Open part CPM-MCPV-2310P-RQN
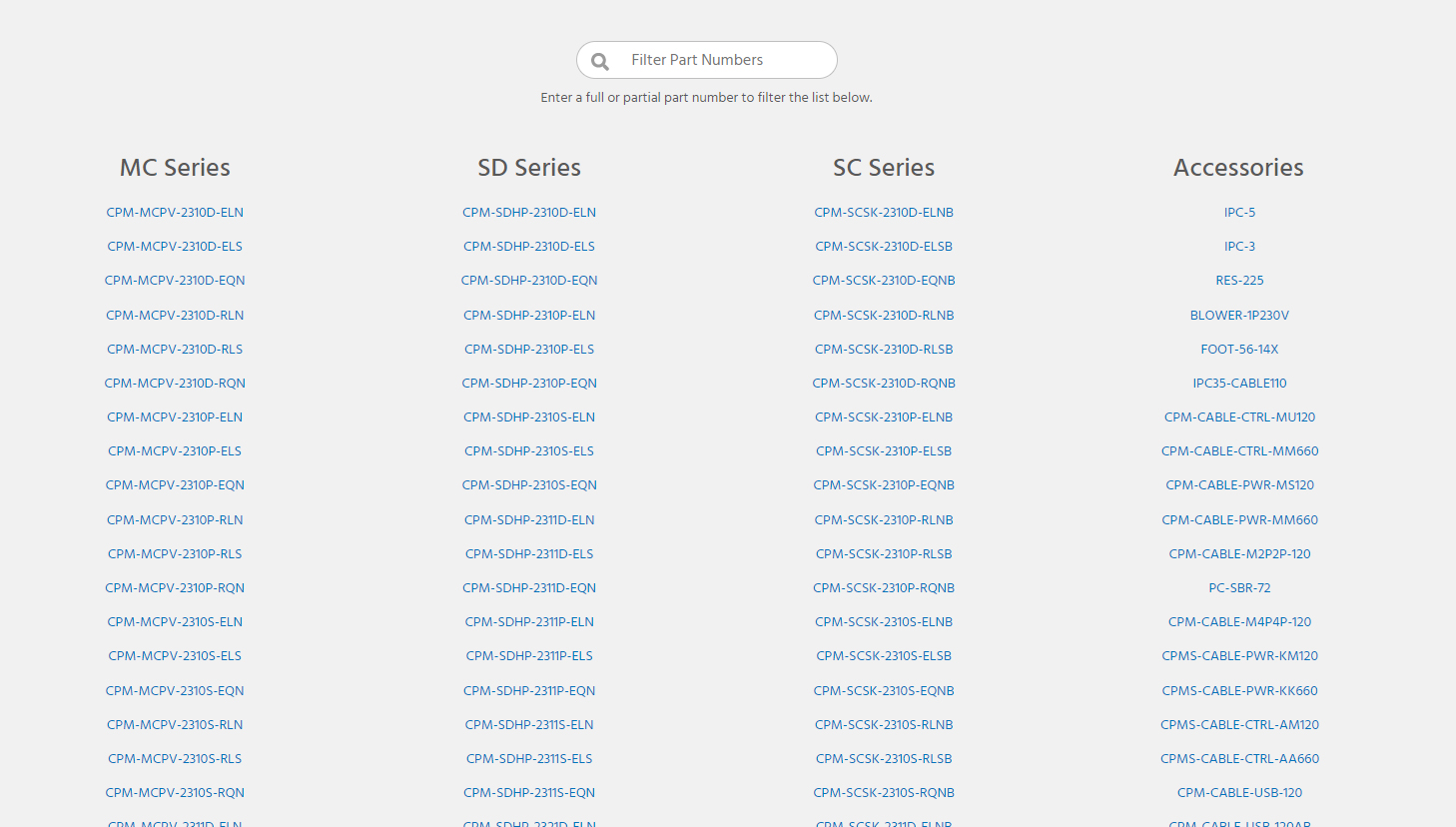The width and height of the screenshot is (1456, 827). [175, 587]
